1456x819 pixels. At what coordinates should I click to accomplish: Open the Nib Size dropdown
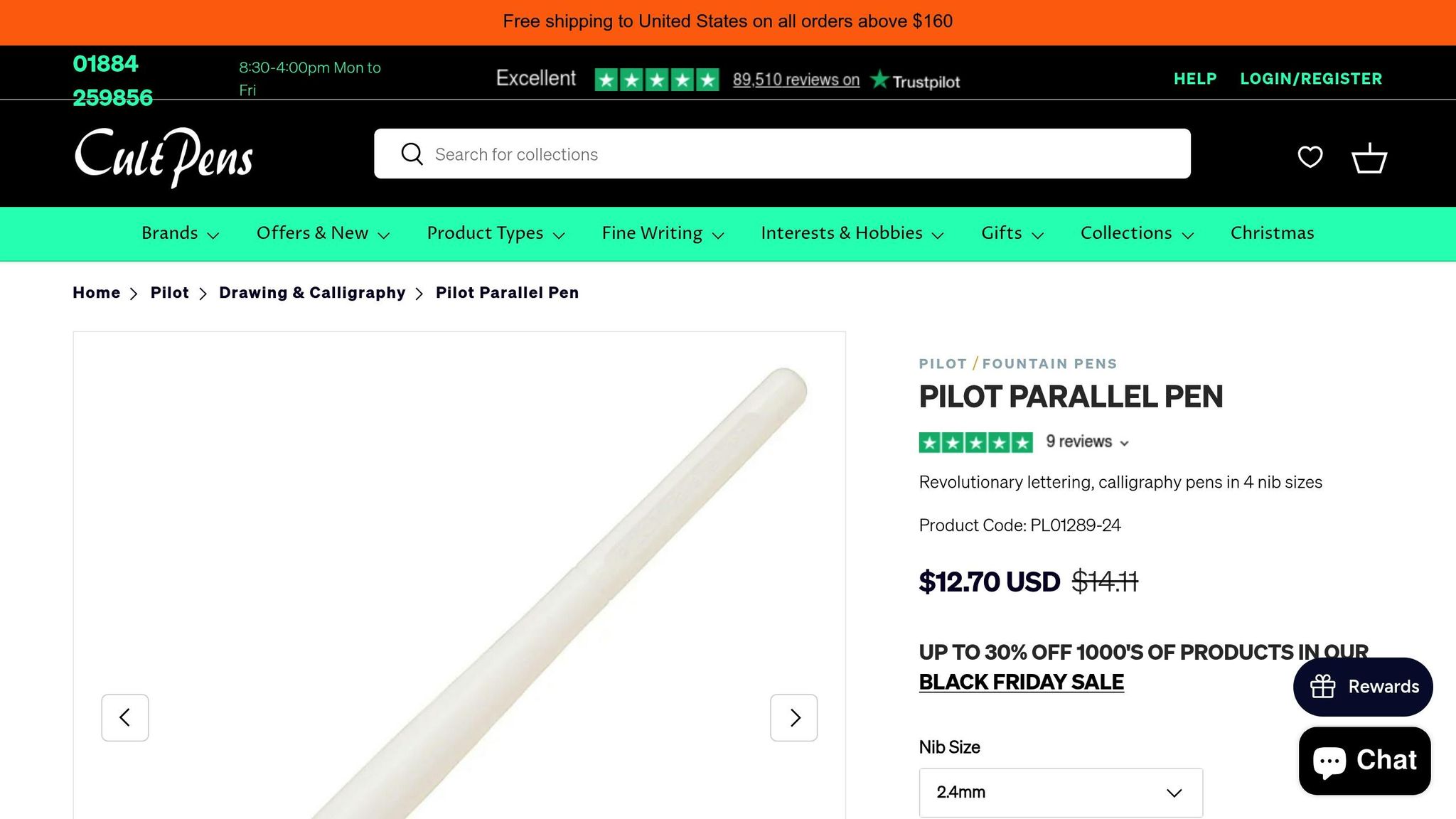coord(1060,792)
